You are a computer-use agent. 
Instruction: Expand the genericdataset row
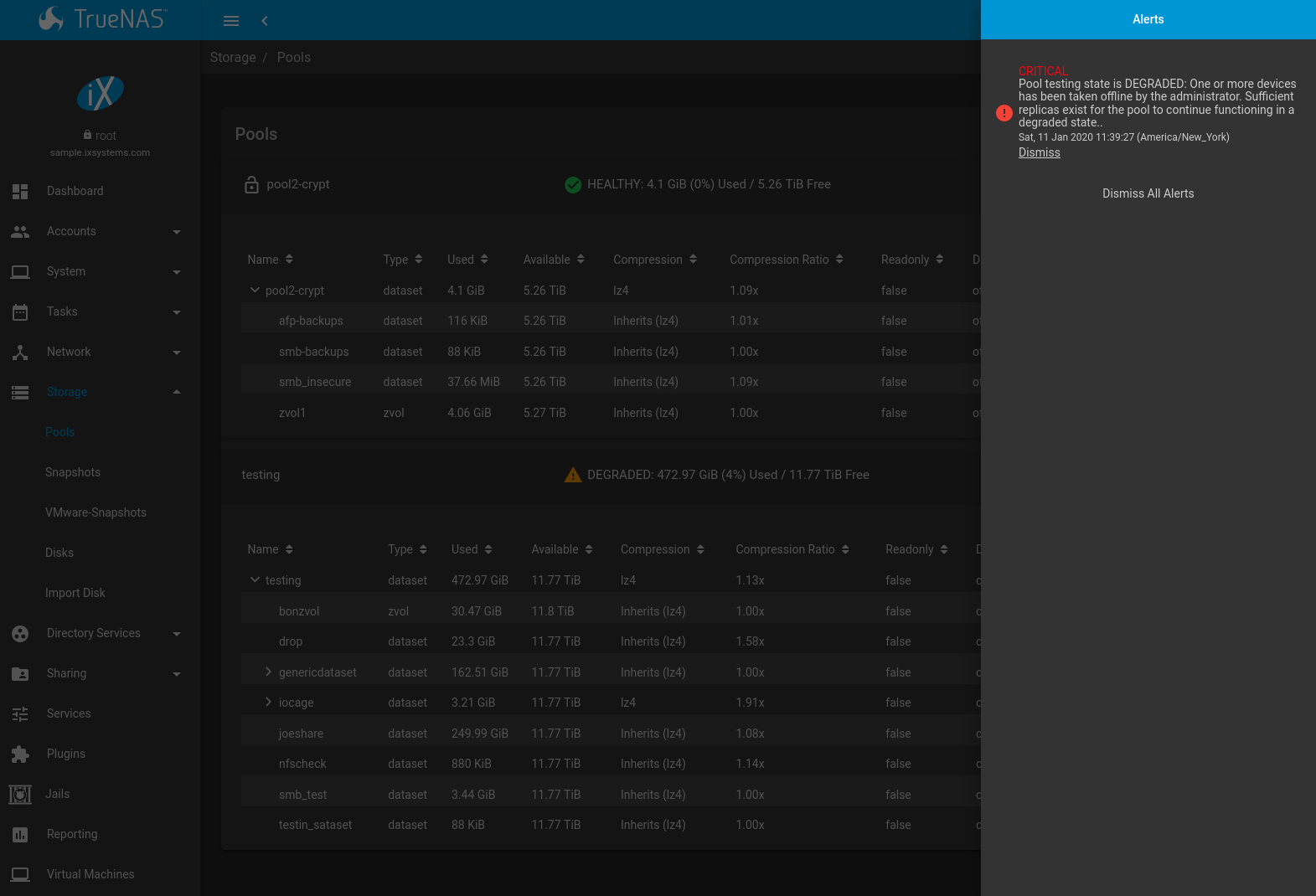tap(268, 672)
